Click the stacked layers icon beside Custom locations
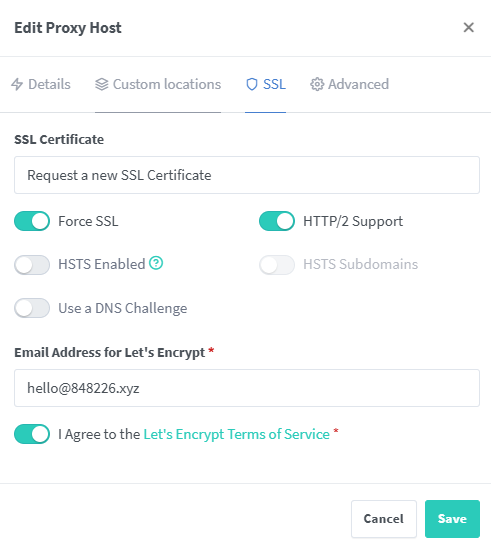The height and width of the screenshot is (548, 491). [x=102, y=84]
